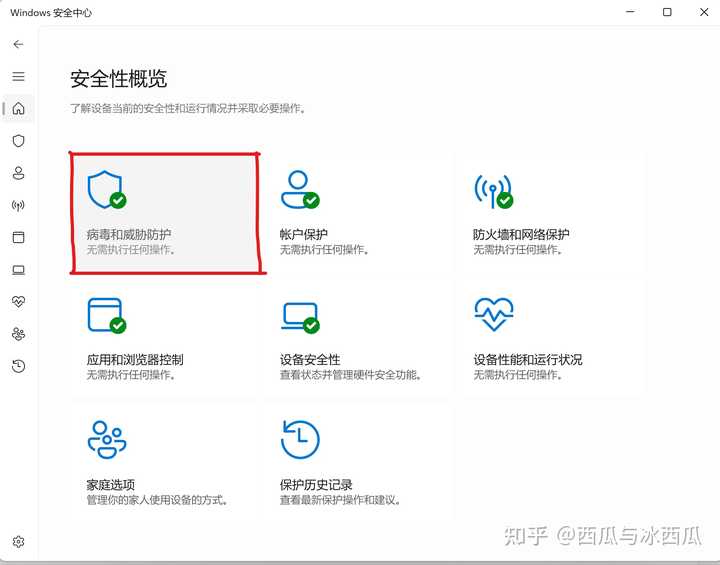Open virus protection shield icon in sidebar

pyautogui.click(x=18, y=141)
